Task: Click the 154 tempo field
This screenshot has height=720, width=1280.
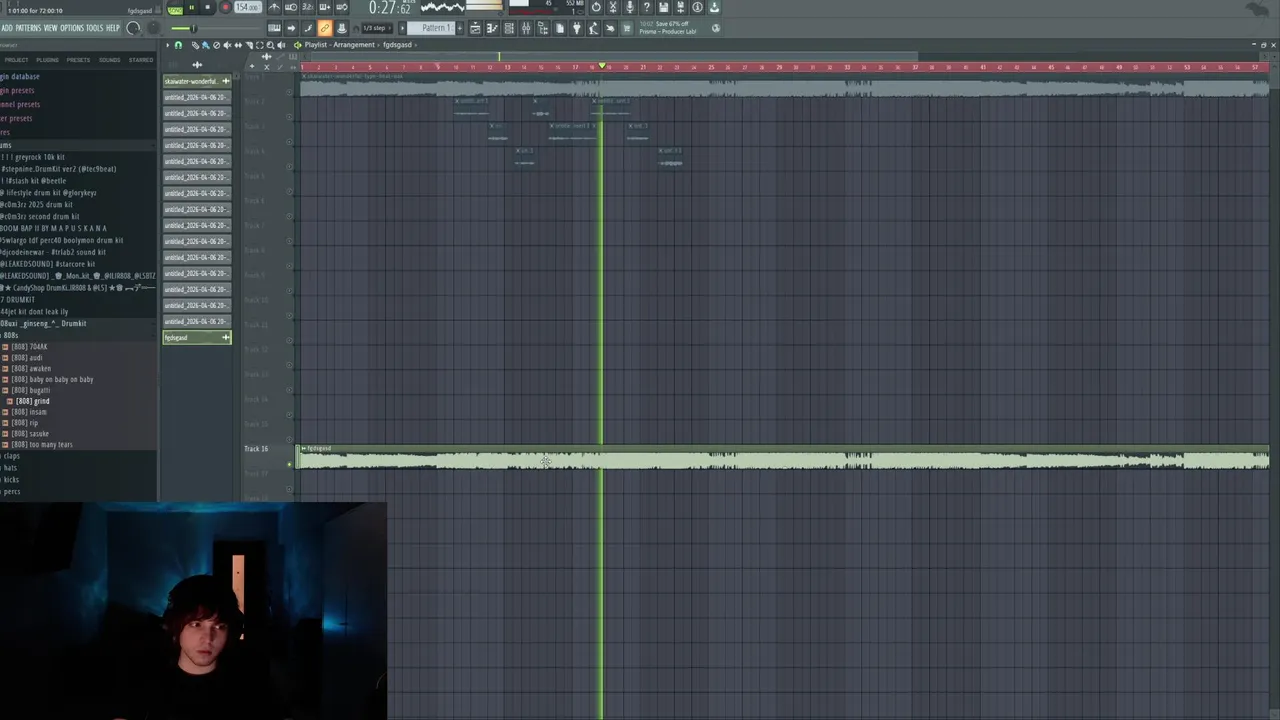Action: 247,7
